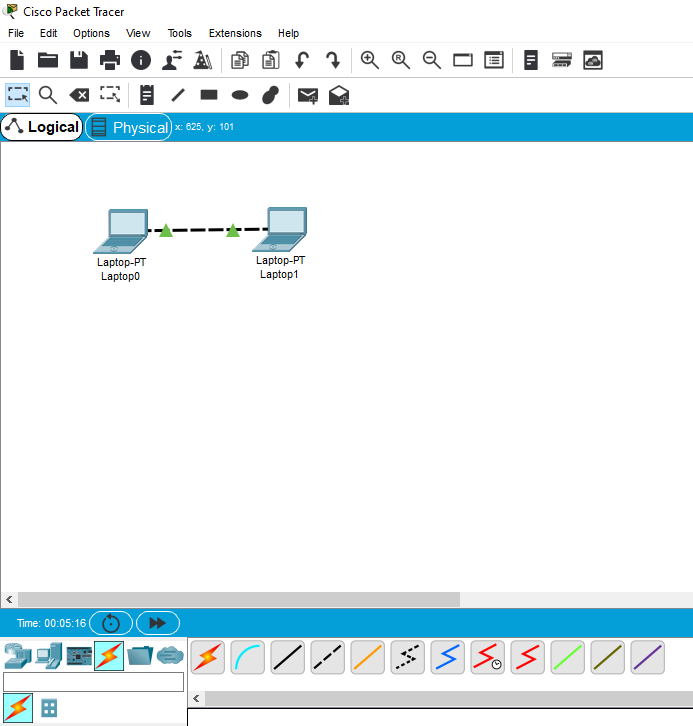Choose dotted Phone cable
Image resolution: width=693 pixels, height=726 pixels.
pyautogui.click(x=408, y=657)
